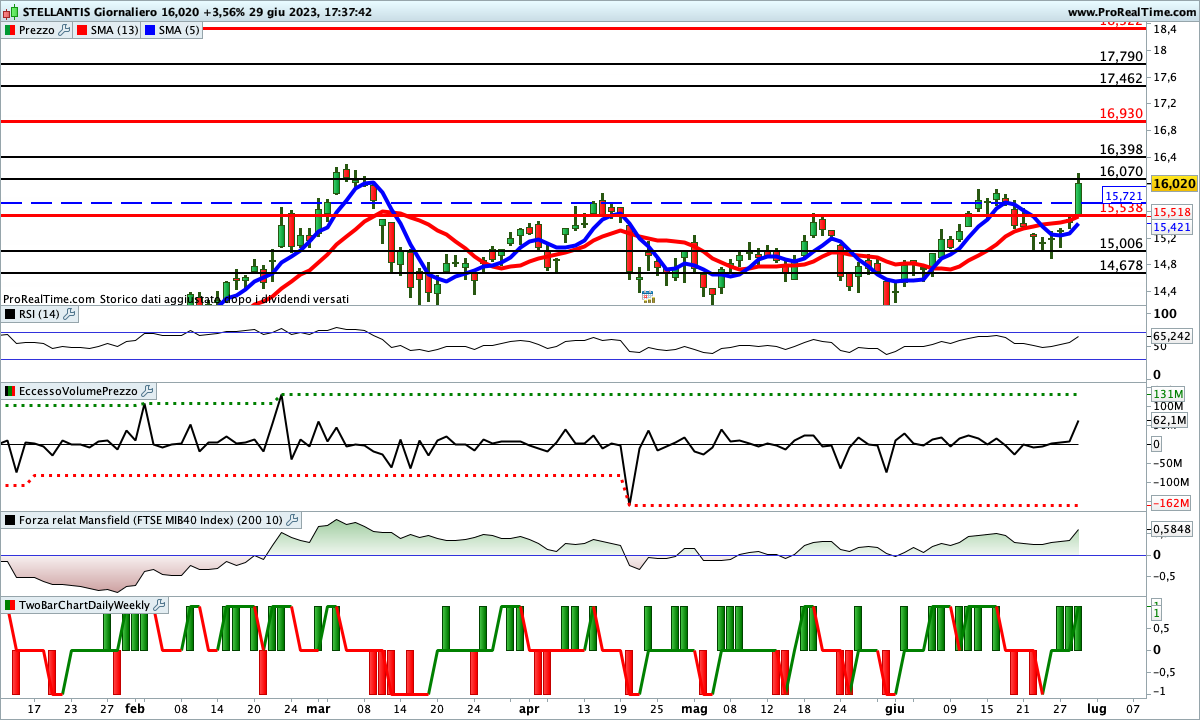Click the candlestick icon beside the STELLANTIS title
This screenshot has height=720, width=1200.
click(x=10, y=12)
